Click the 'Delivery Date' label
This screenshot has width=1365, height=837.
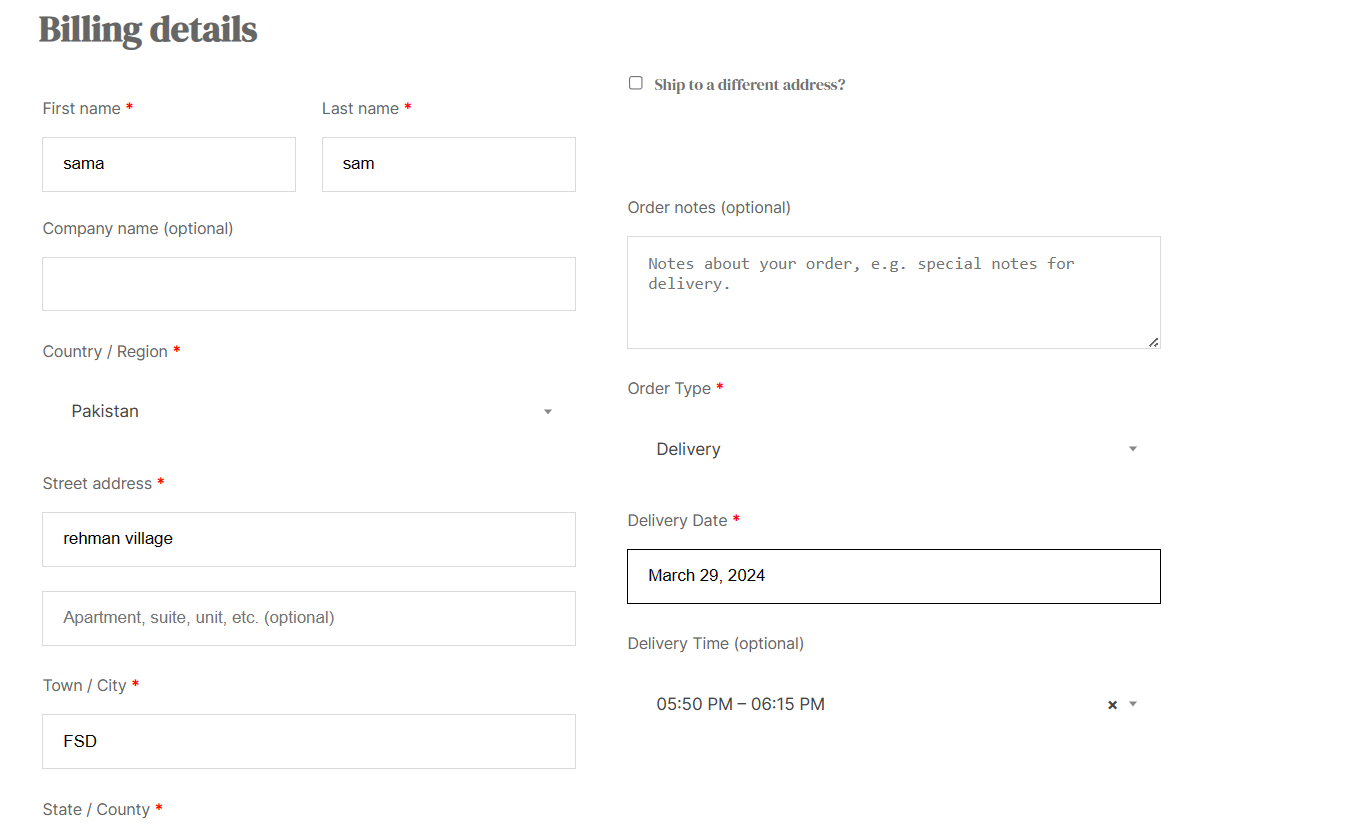(x=678, y=520)
